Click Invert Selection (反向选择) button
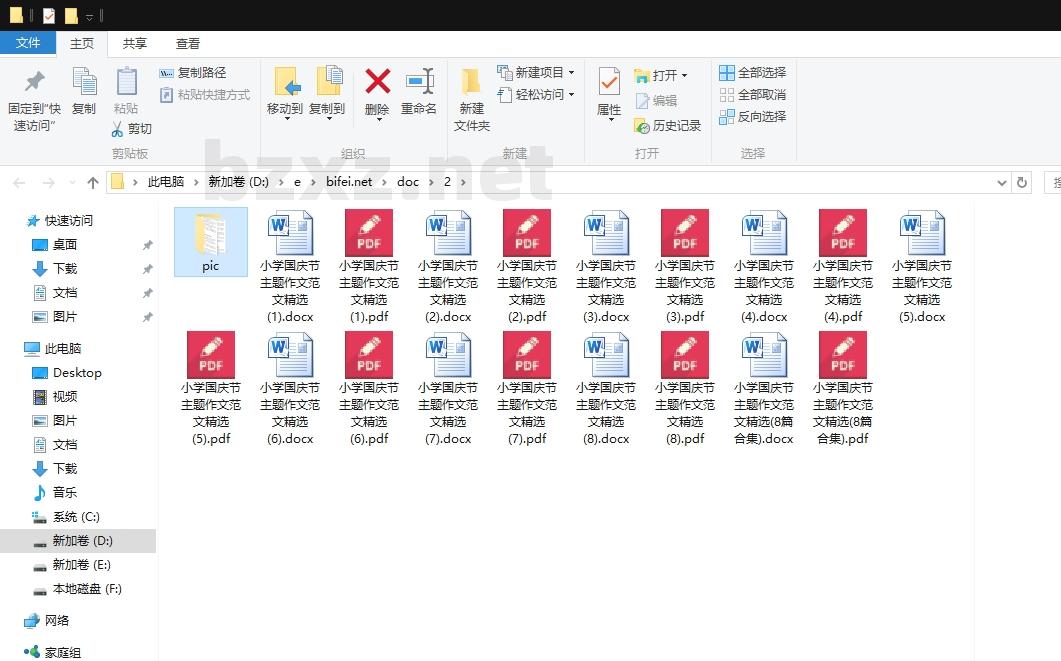The image size is (1061, 661). [752, 117]
